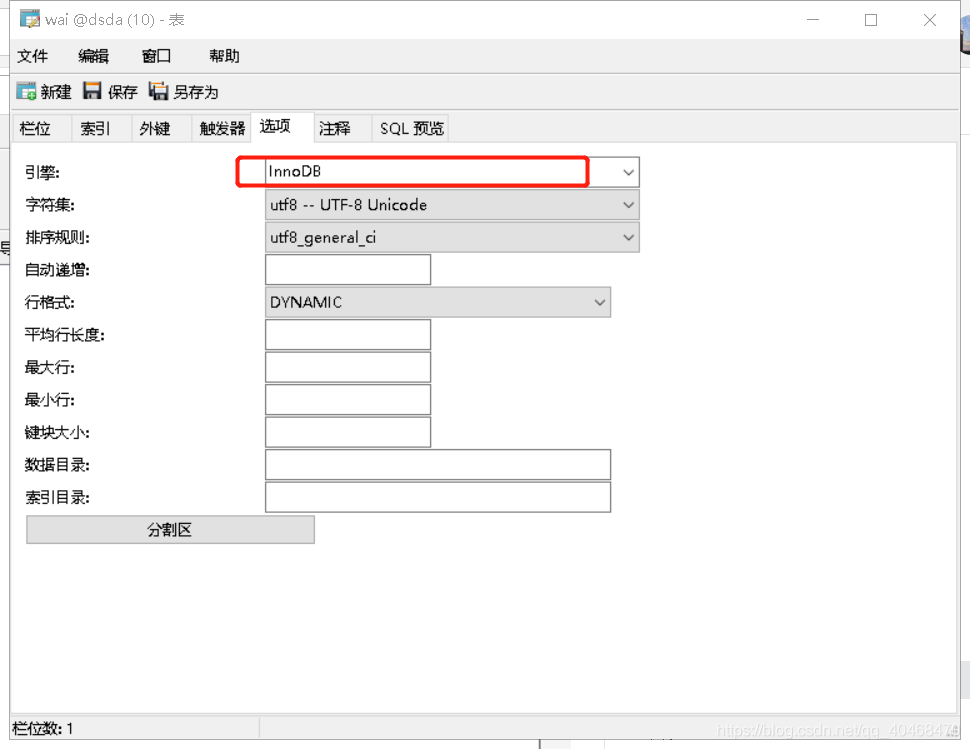
Task: Open the 文件 menu
Action: pyautogui.click(x=33, y=56)
